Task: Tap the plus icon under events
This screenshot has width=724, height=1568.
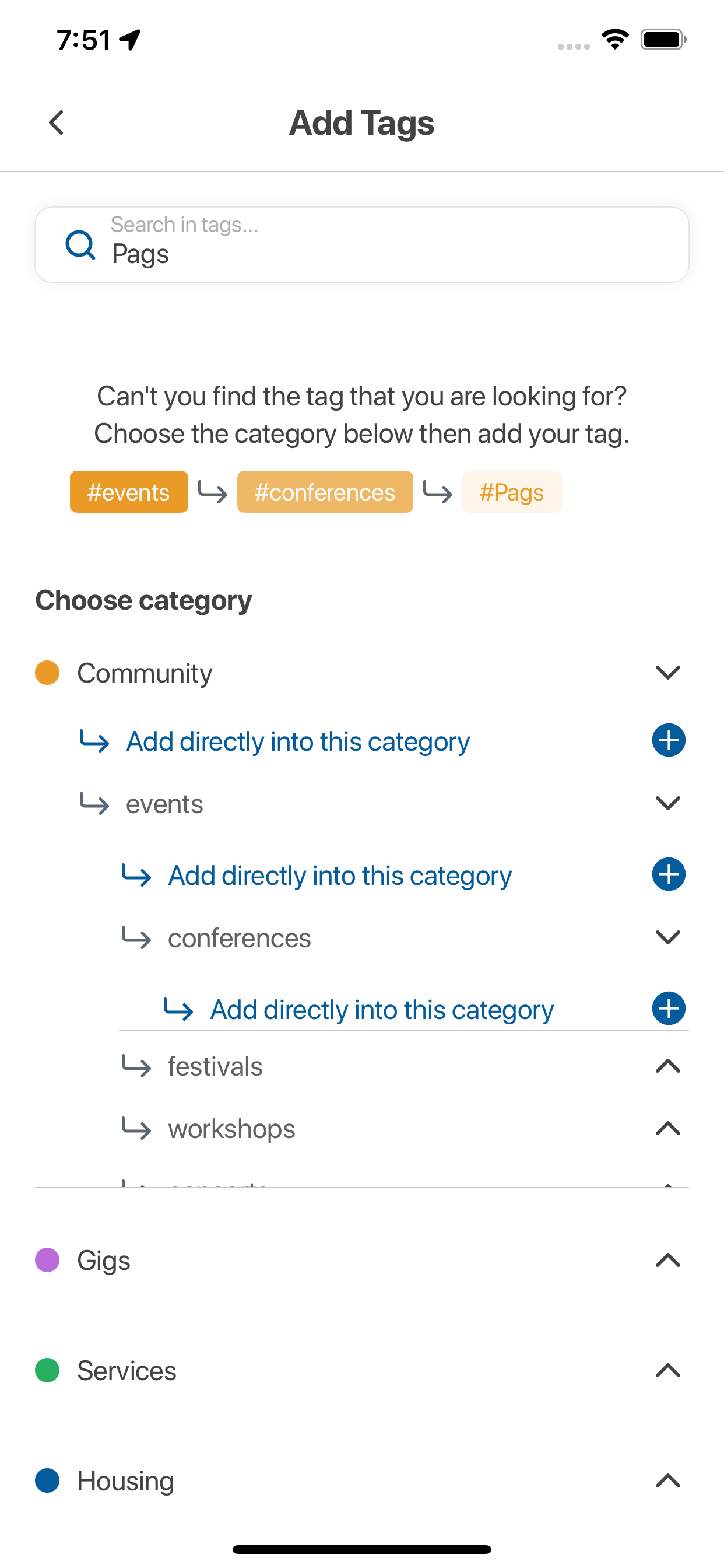Action: point(669,874)
